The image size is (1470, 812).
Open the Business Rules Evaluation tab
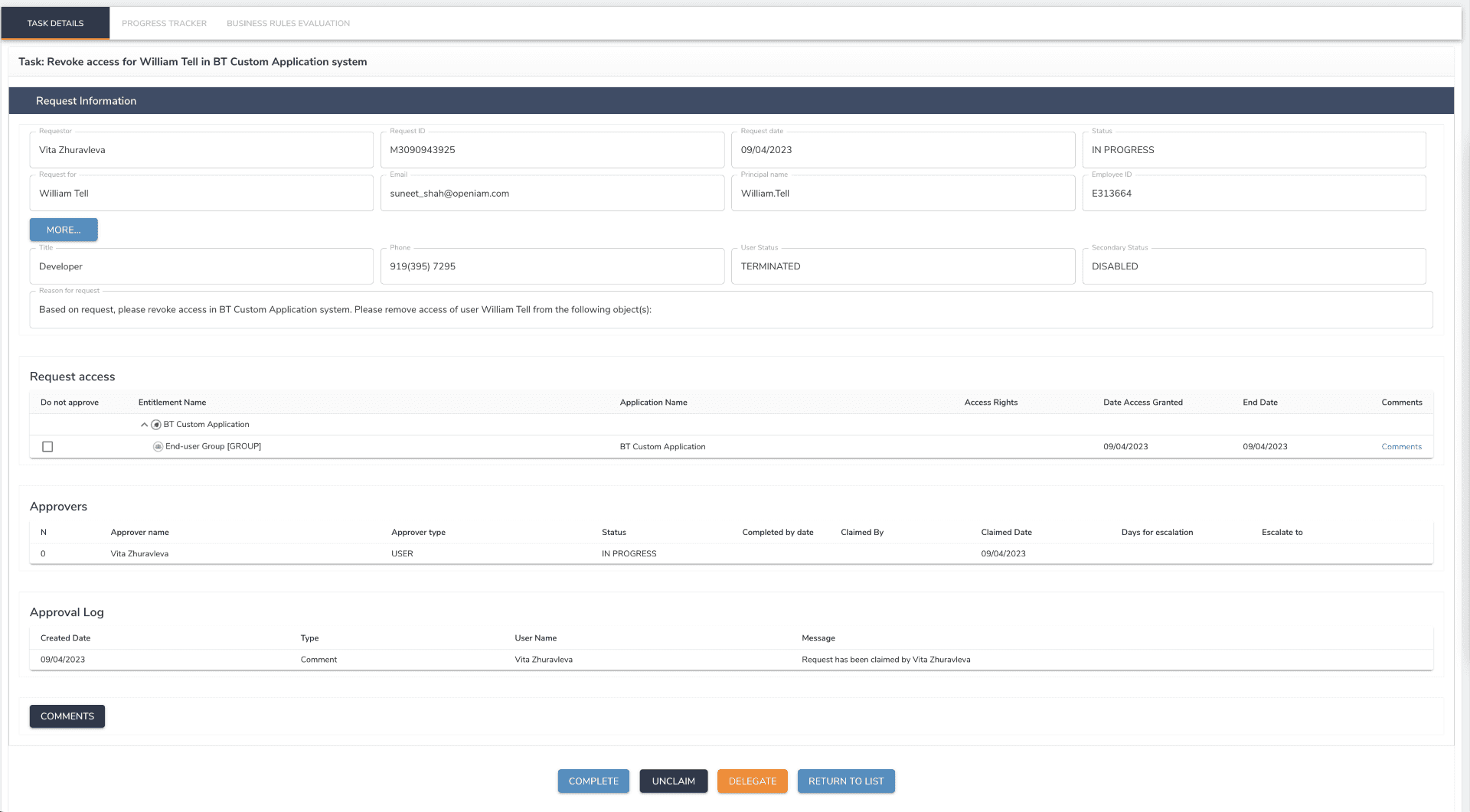click(x=288, y=24)
